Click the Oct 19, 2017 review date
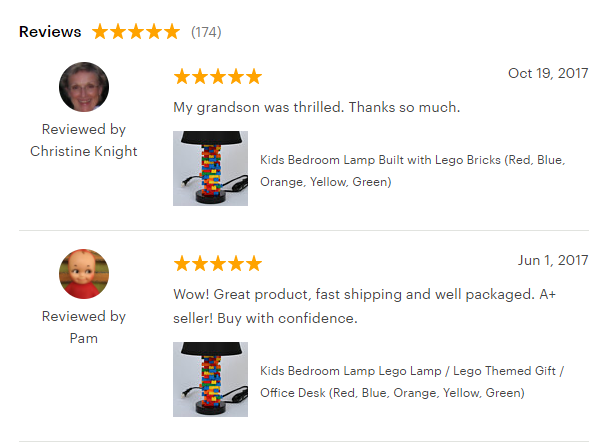The image size is (612, 446). coord(547,73)
